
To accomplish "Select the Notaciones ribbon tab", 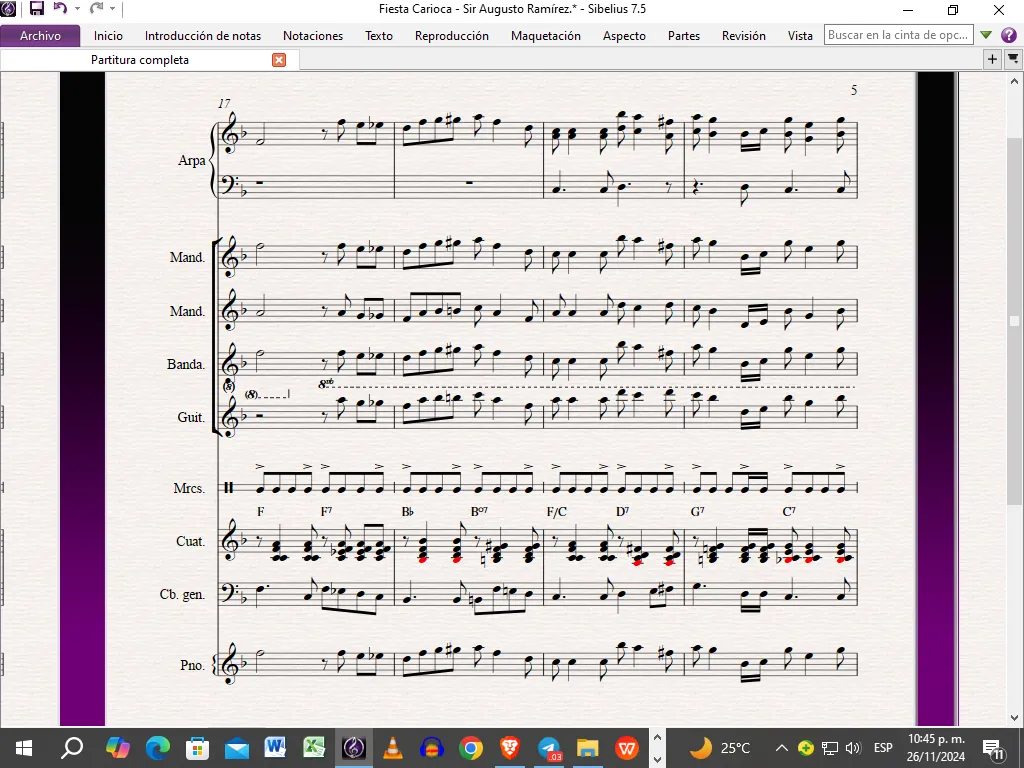I will point(313,36).
